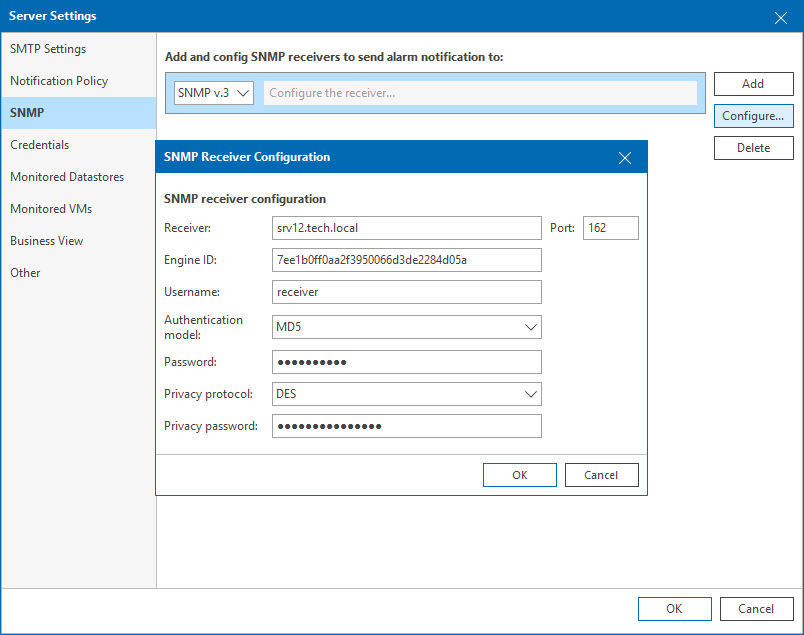
Task: Open the SMTP Settings tab
Action: pos(48,49)
